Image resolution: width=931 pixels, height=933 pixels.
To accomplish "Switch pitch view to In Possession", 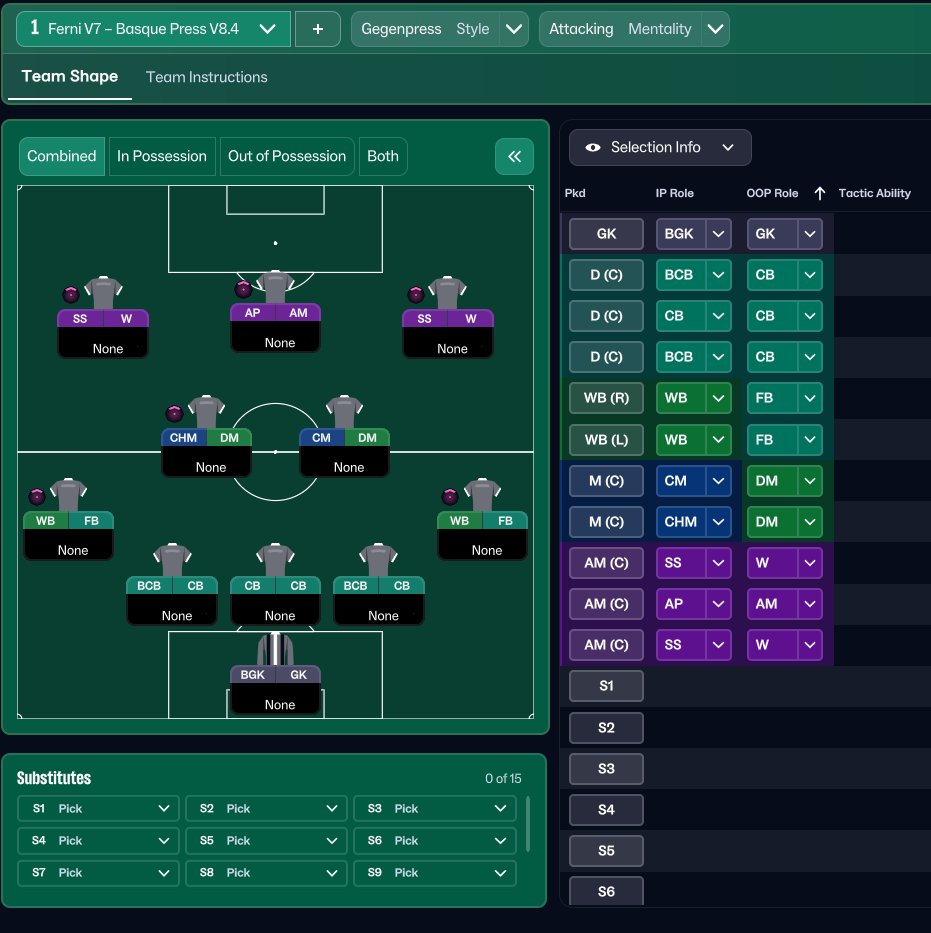I will tap(162, 156).
